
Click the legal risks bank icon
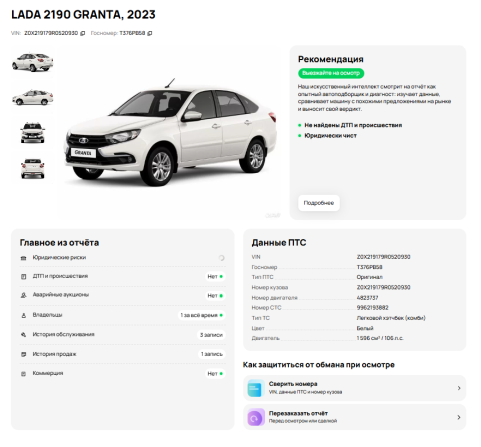[23, 258]
